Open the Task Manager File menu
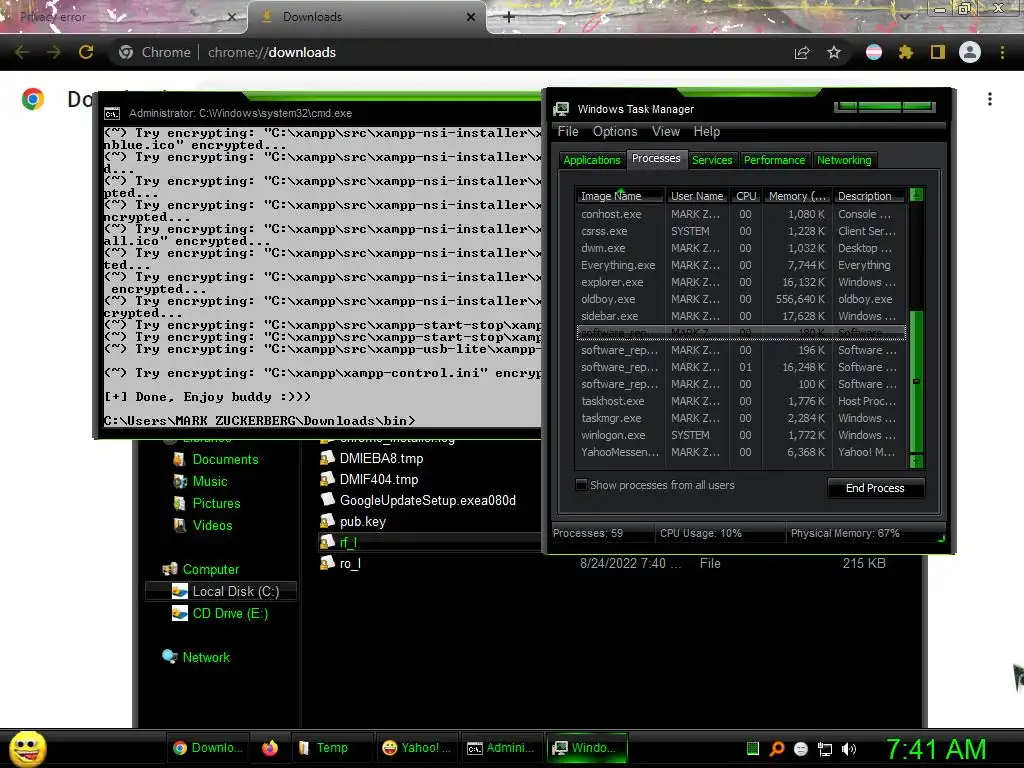1024x768 pixels. (x=568, y=131)
